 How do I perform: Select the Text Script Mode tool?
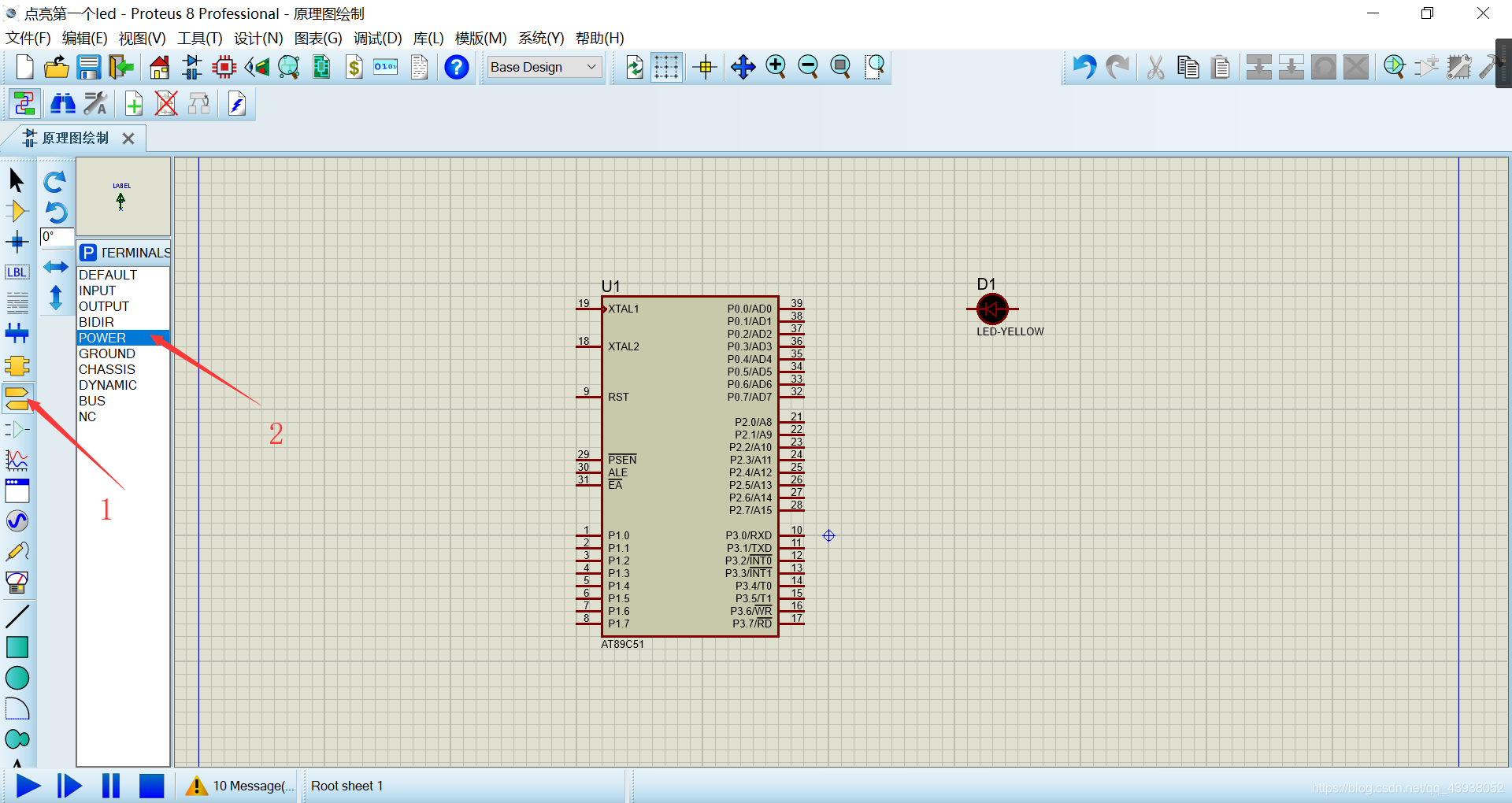point(17,302)
